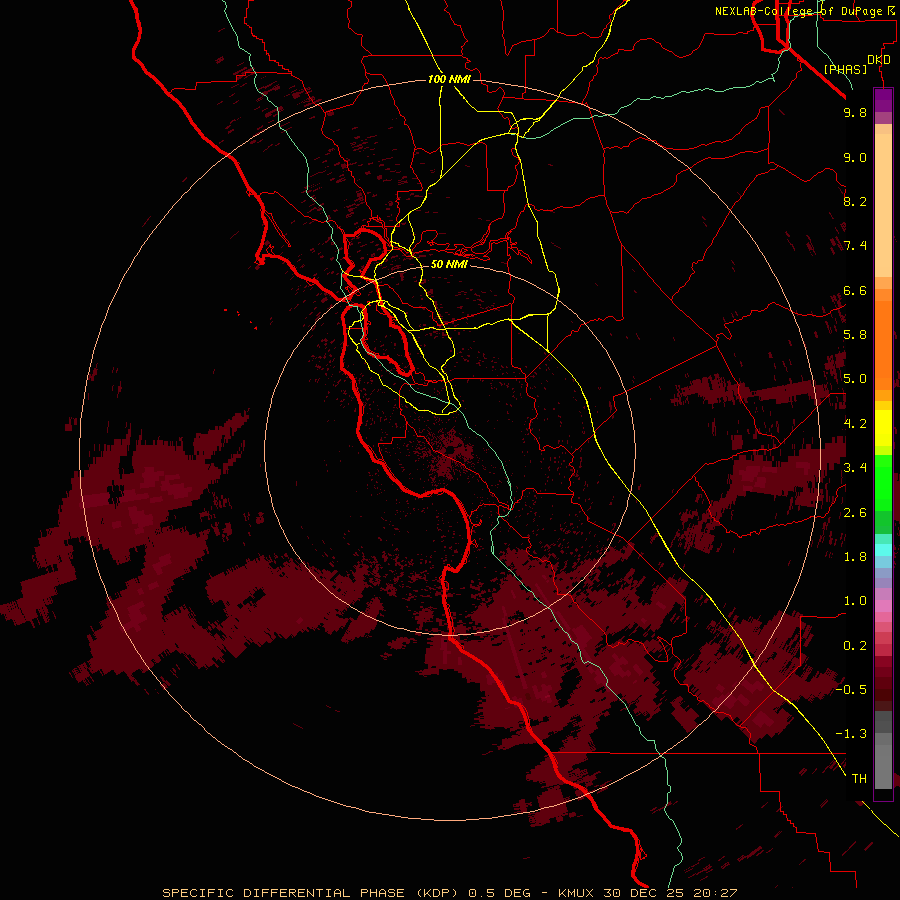The height and width of the screenshot is (900, 900).
Task: Click the DKD label above the color scale
Action: (879, 60)
